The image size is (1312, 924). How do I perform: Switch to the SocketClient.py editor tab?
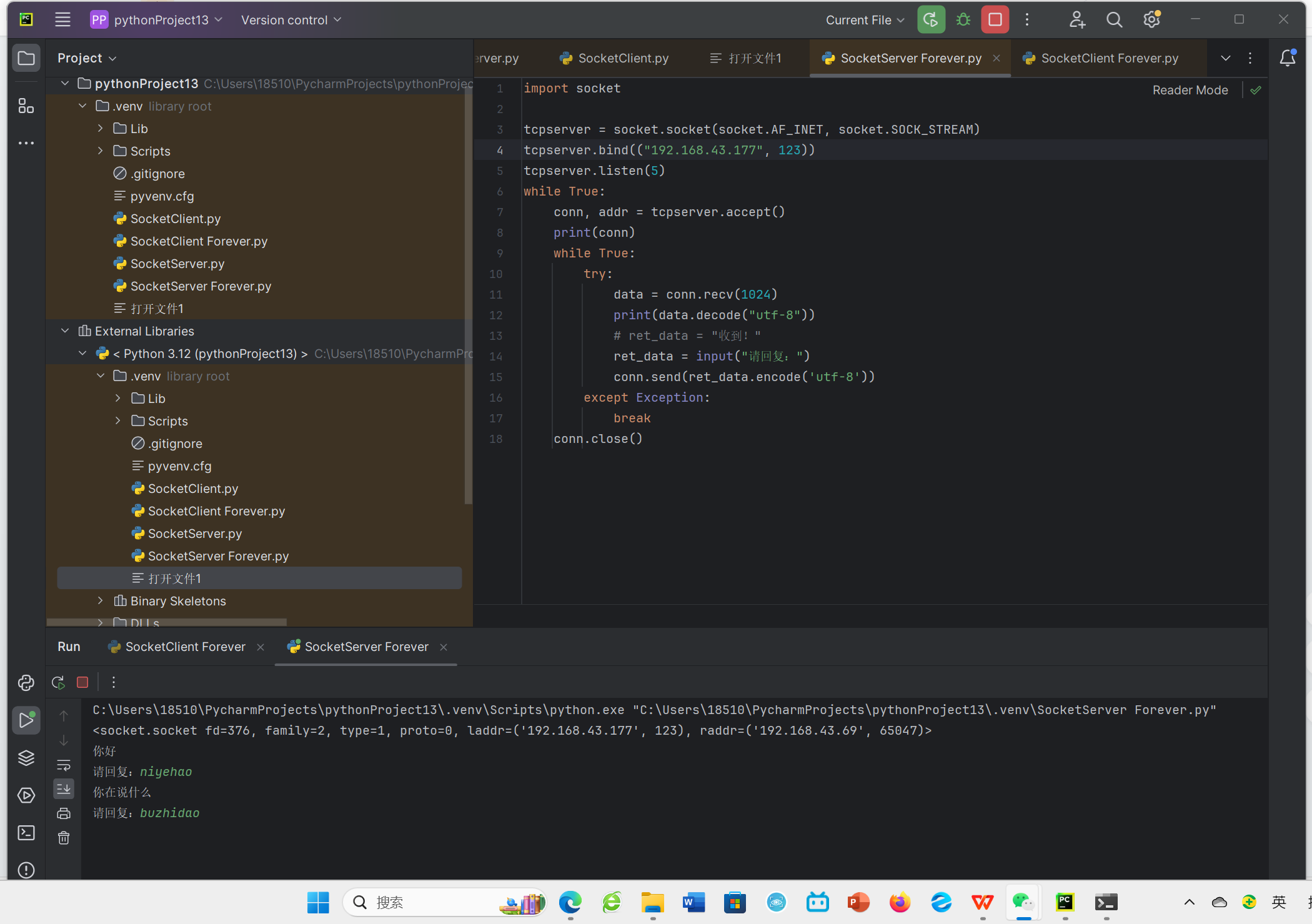tap(614, 58)
